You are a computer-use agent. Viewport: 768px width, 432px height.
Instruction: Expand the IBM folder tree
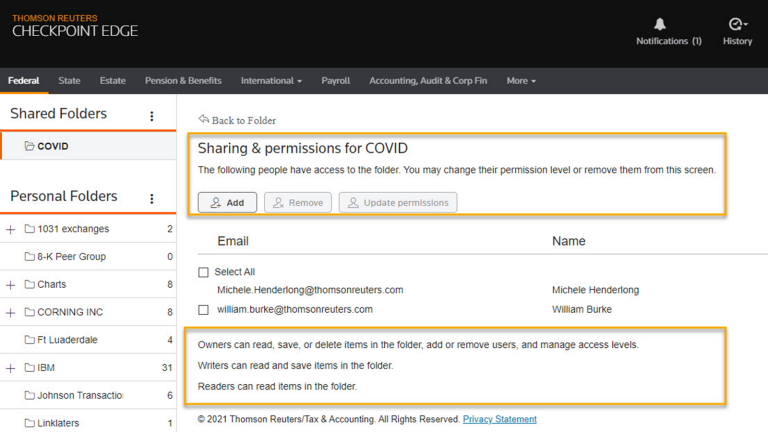pyautogui.click(x=10, y=368)
